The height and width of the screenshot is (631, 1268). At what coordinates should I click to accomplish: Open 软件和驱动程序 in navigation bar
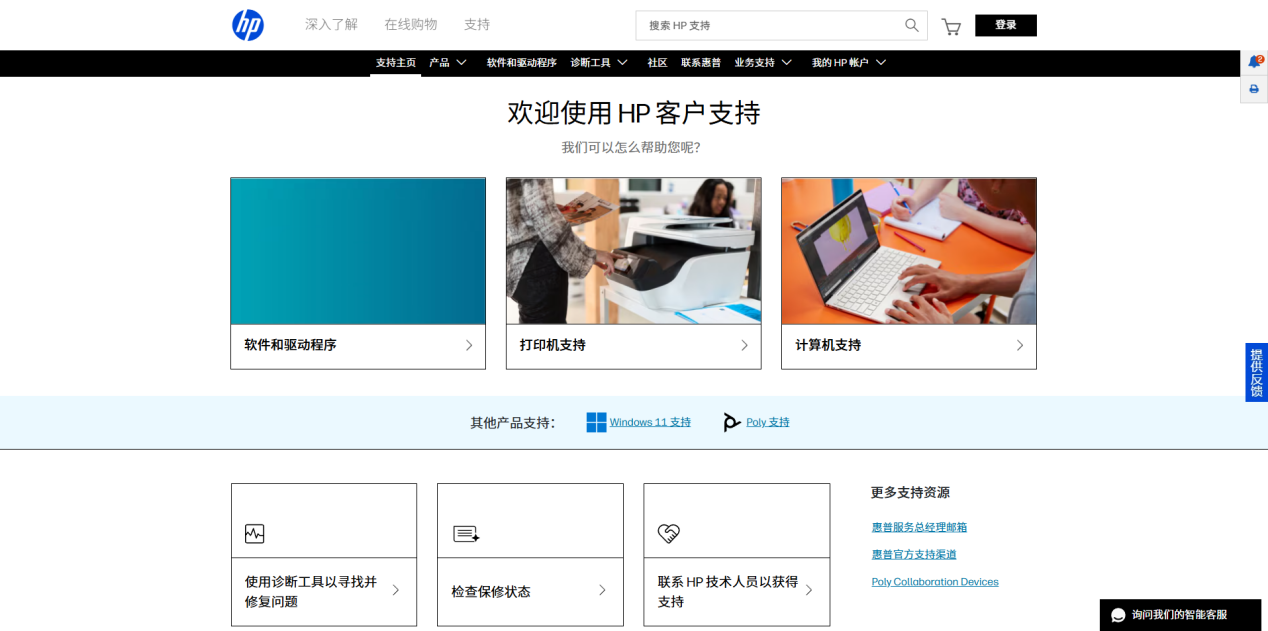pos(522,62)
